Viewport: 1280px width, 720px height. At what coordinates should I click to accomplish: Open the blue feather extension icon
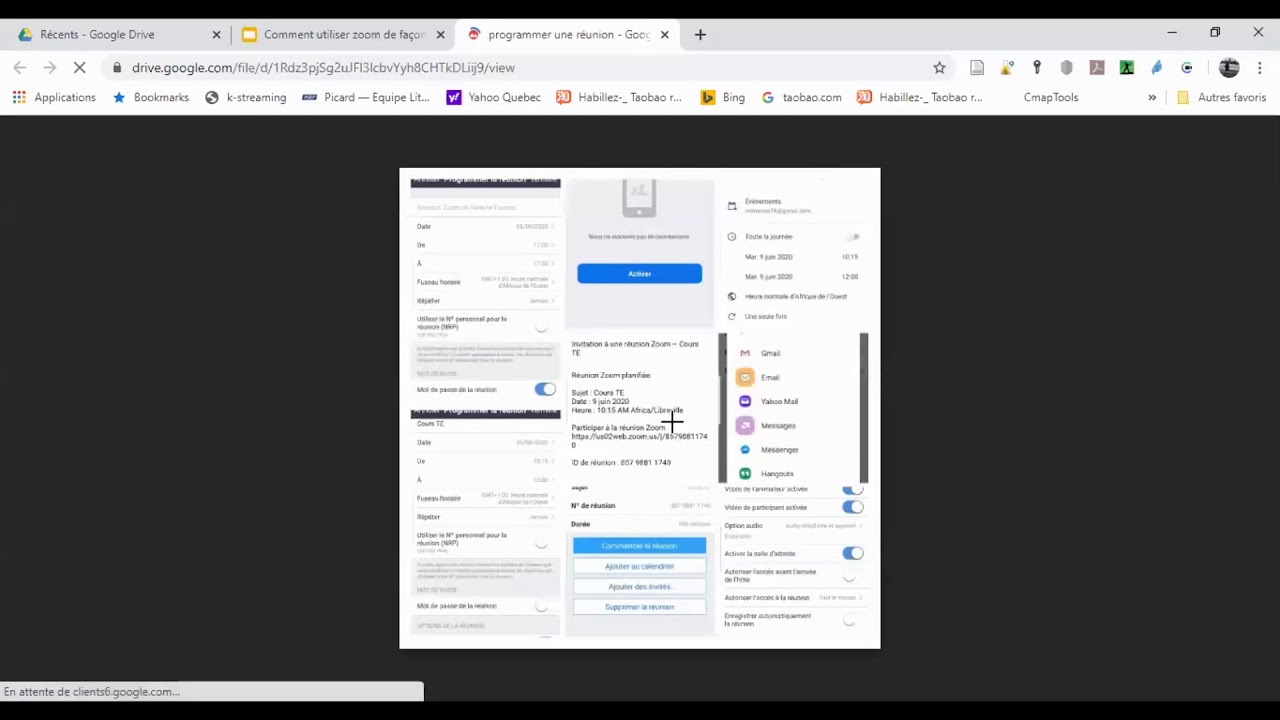click(1157, 67)
